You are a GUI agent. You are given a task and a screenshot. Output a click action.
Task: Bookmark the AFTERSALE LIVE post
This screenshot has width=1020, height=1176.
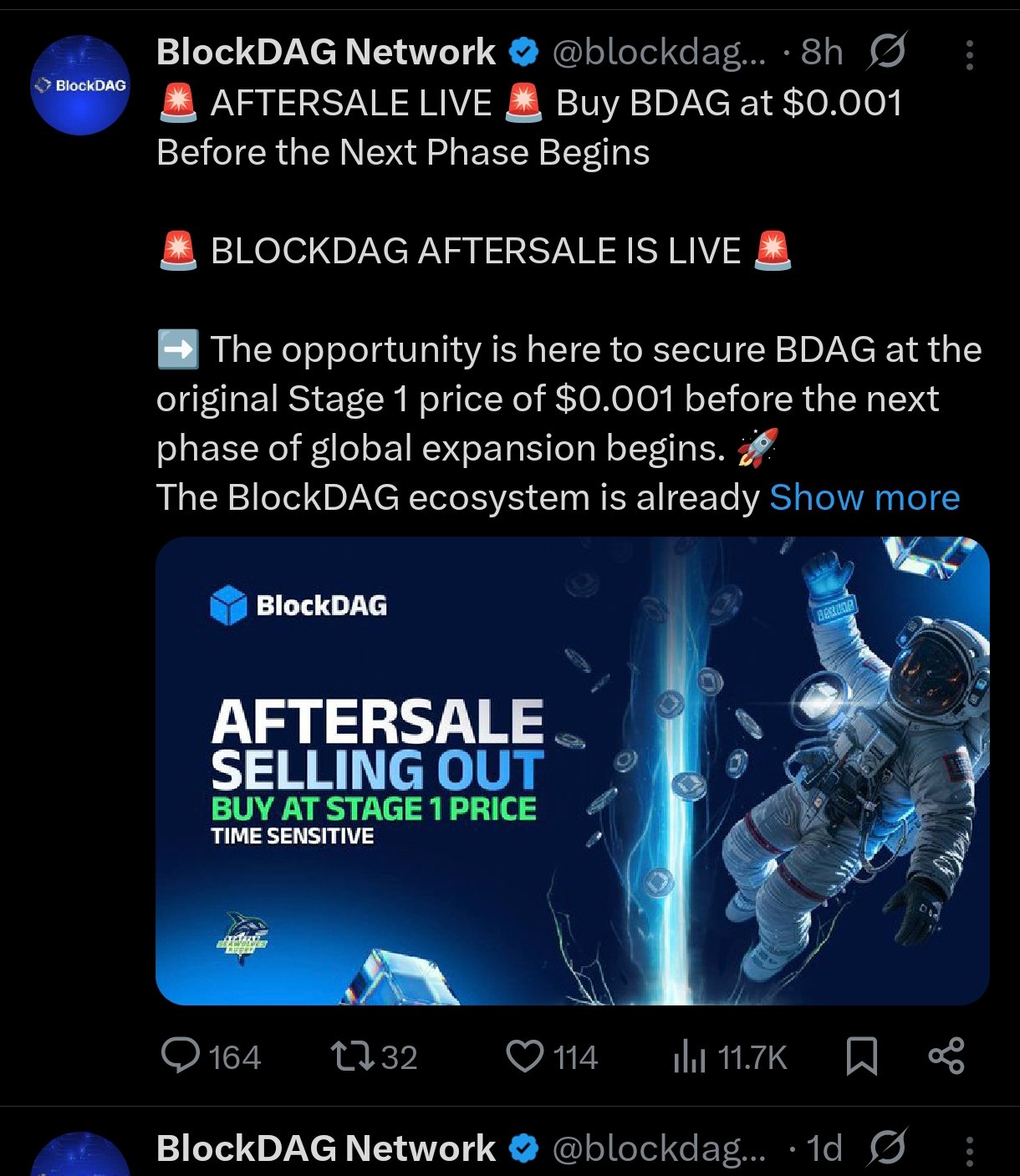click(x=862, y=1056)
